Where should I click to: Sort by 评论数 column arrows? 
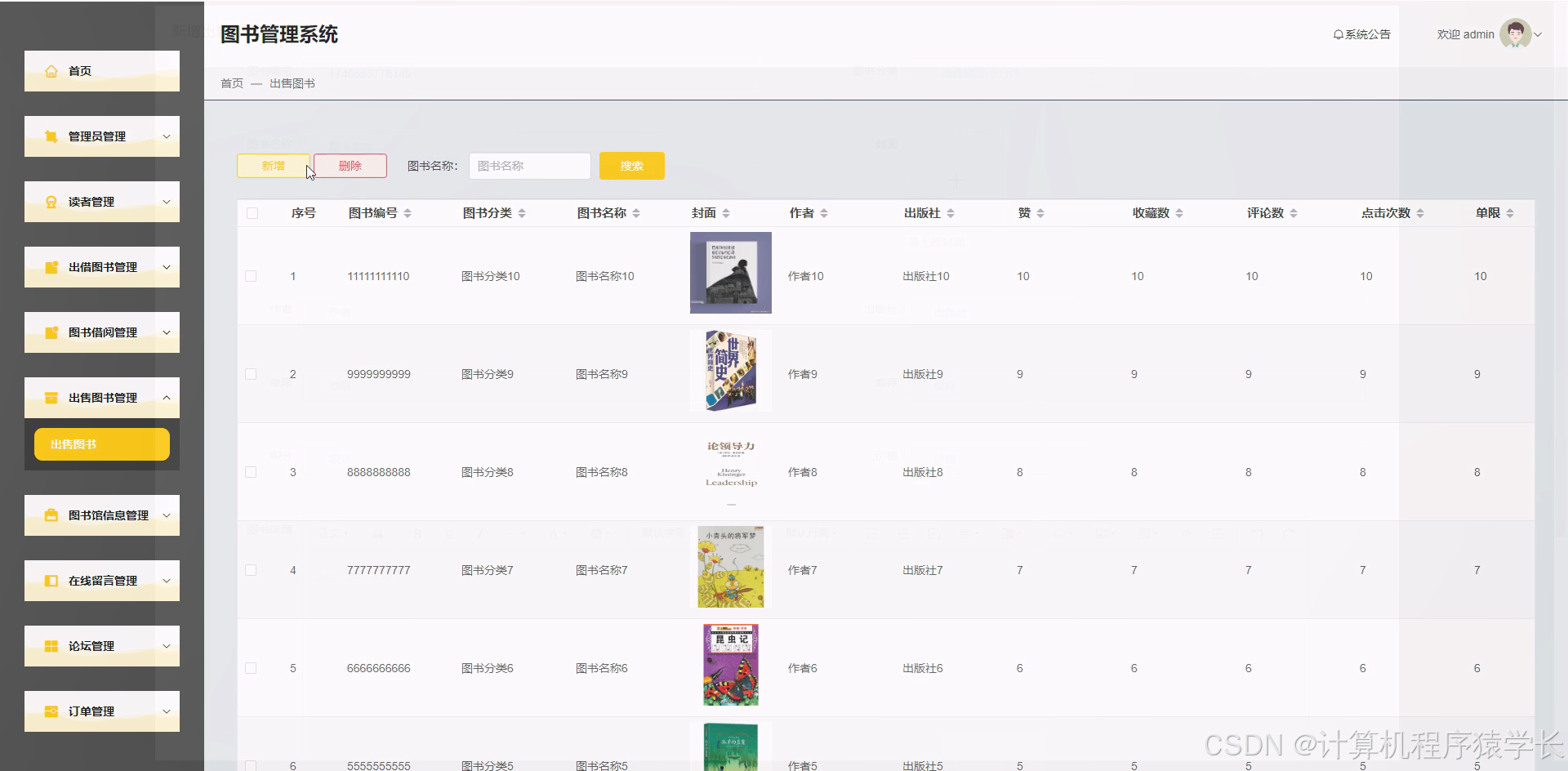[x=1294, y=213]
